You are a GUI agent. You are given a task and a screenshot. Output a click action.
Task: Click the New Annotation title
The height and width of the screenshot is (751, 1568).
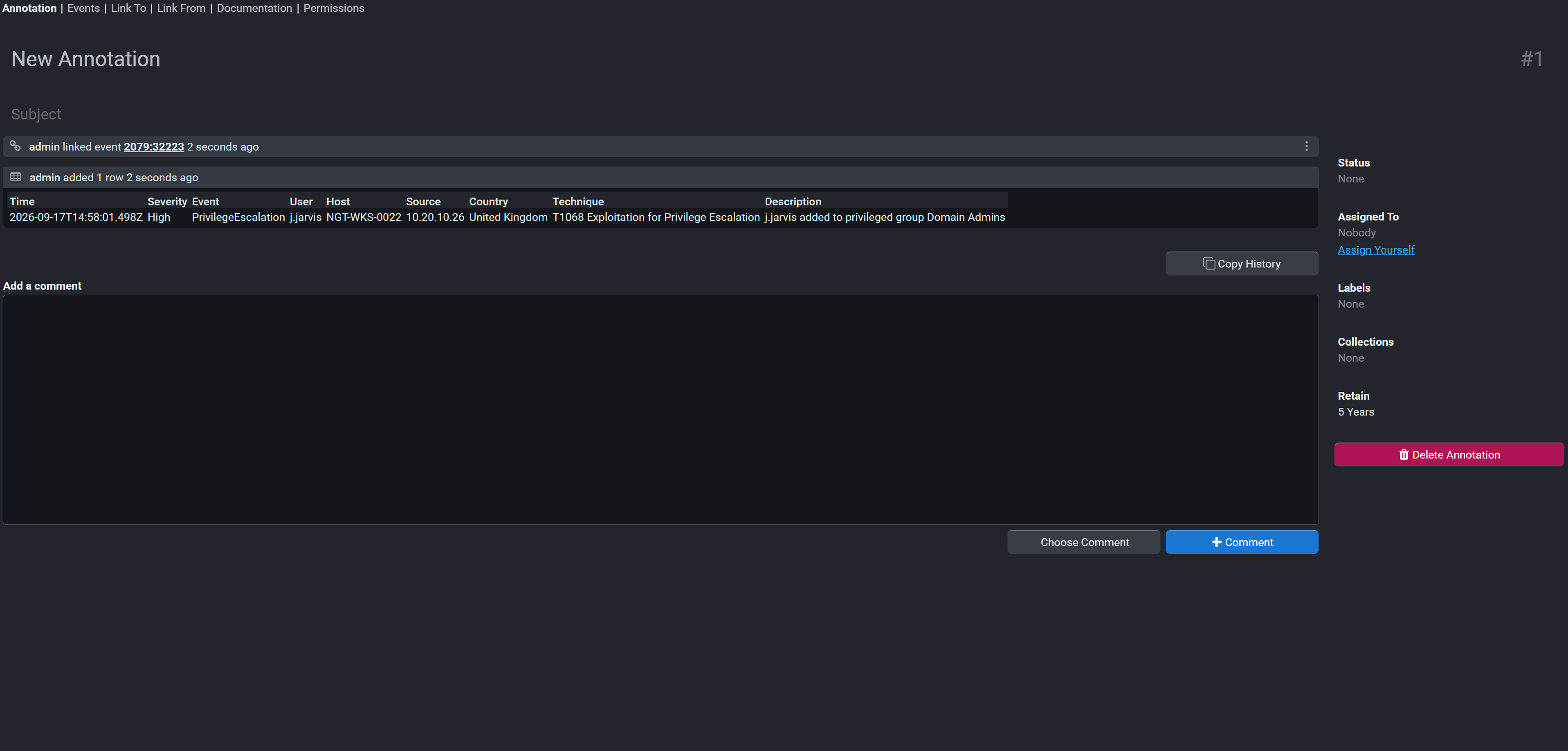tap(86, 59)
